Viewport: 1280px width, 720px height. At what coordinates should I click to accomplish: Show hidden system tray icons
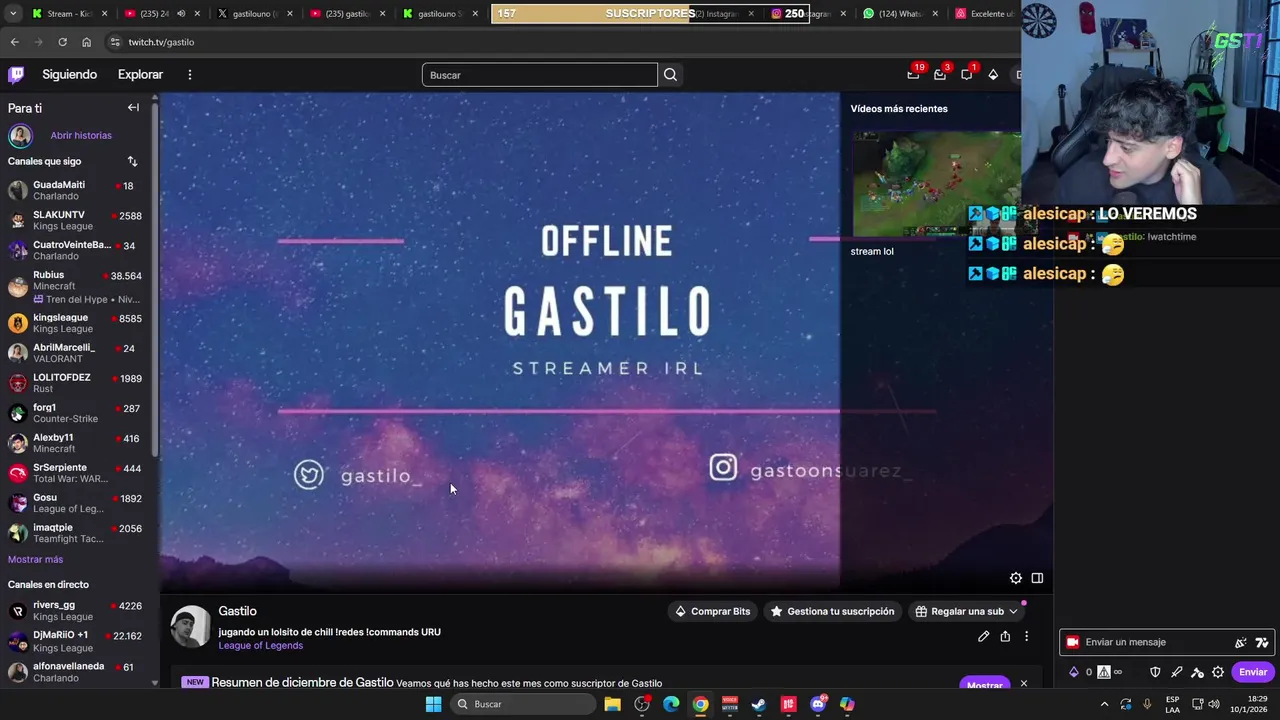click(1104, 704)
